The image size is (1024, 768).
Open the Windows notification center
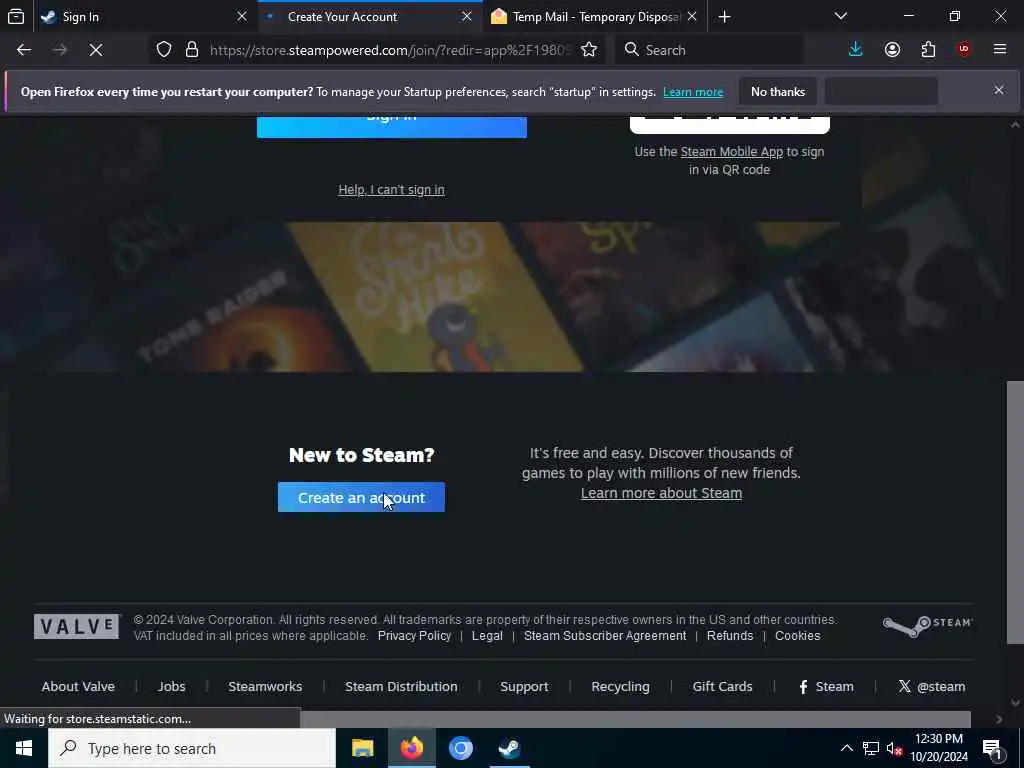click(x=992, y=748)
